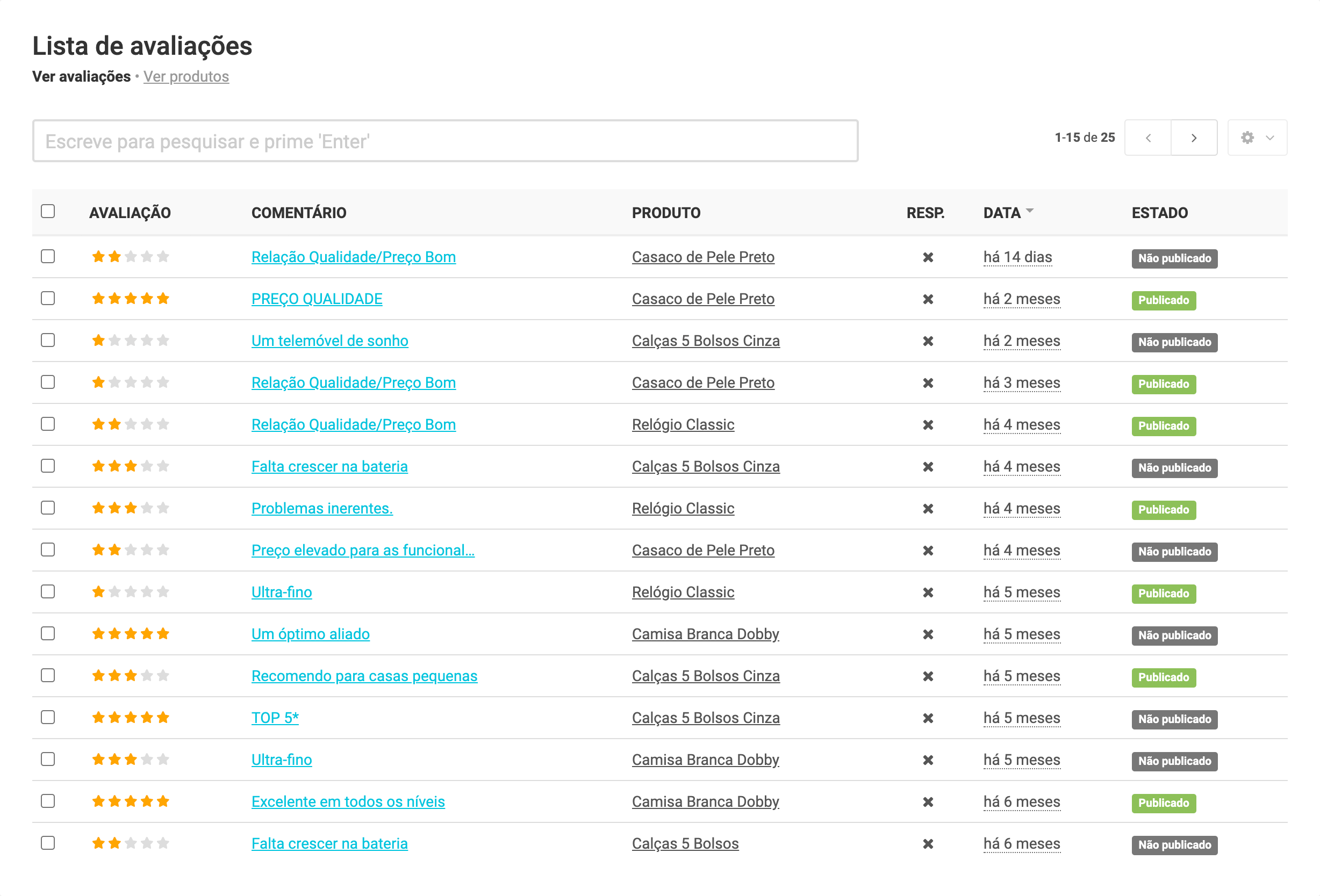This screenshot has width=1320, height=896.
Task: Click the X icon for Problemas inerentes
Action: [928, 509]
